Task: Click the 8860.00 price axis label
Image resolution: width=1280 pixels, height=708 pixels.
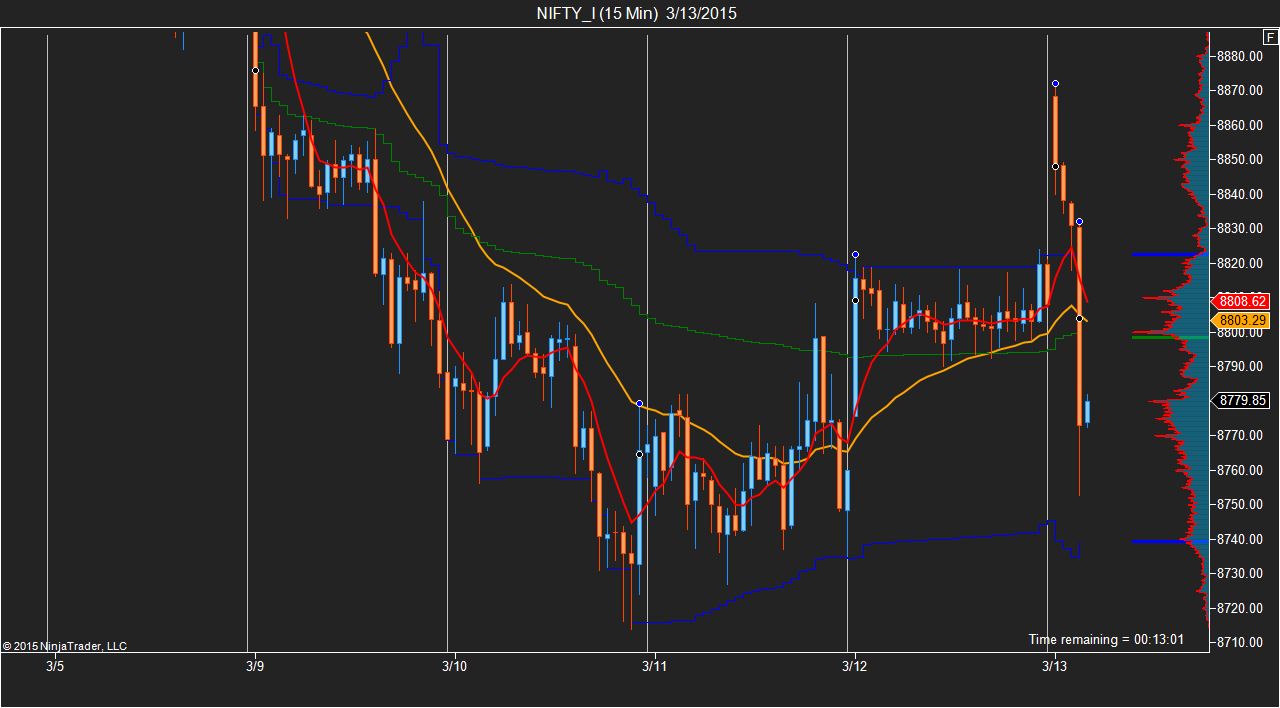Action: (1242, 125)
